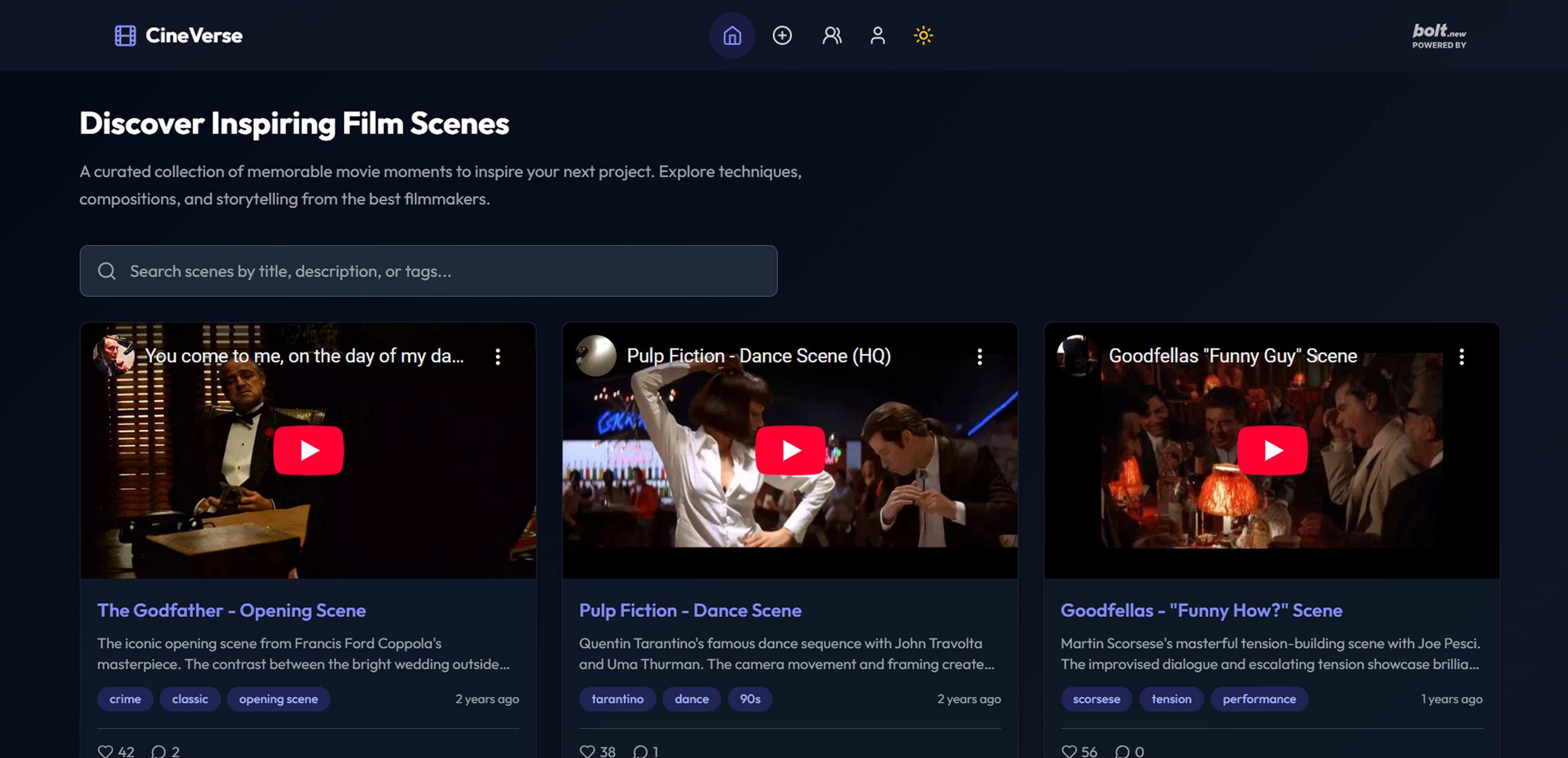The width and height of the screenshot is (1568, 758).
Task: Open The Godfather - Opening Scene title link
Action: pos(231,610)
